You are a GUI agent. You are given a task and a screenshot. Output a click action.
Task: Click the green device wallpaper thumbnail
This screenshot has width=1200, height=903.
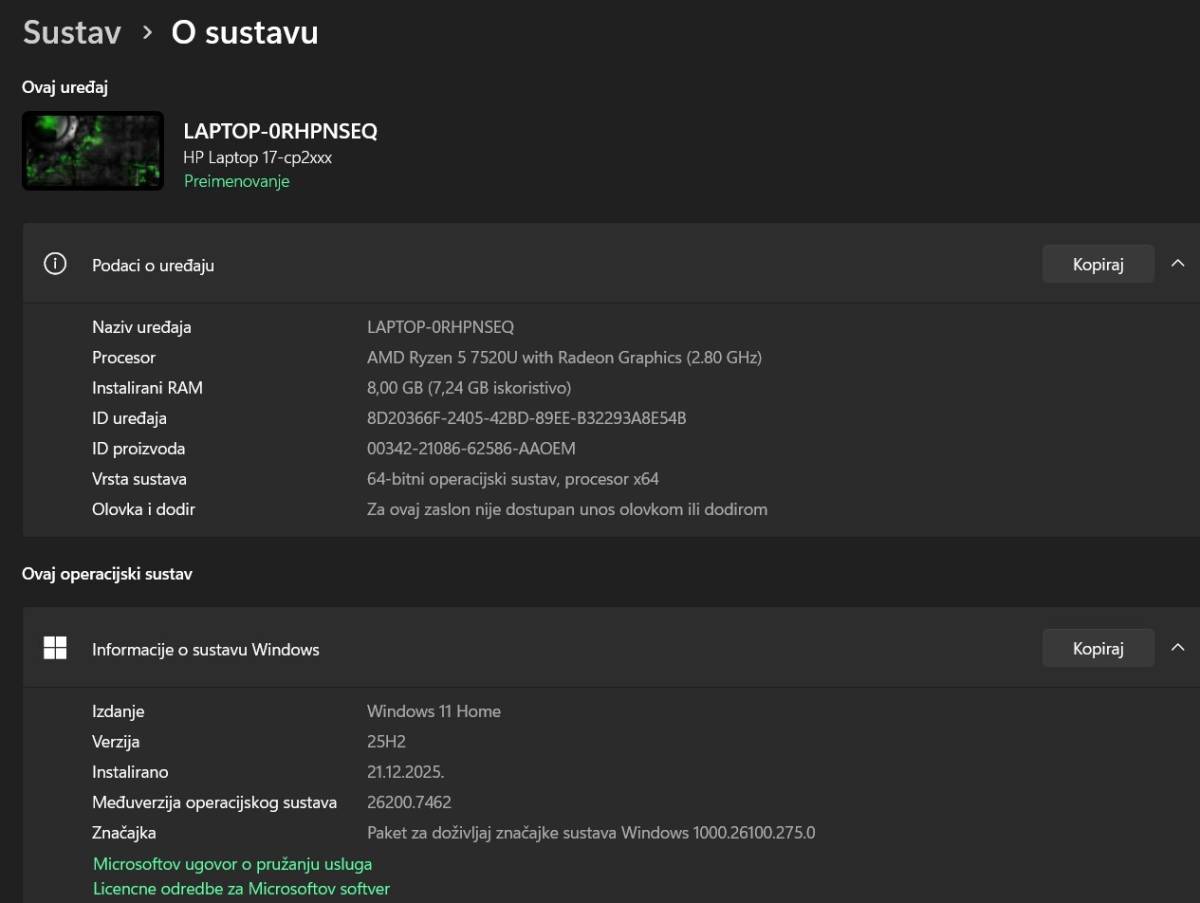[x=93, y=150]
